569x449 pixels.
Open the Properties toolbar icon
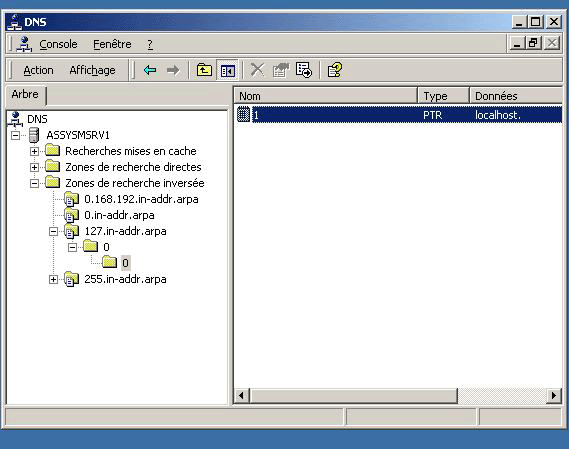click(x=281, y=70)
